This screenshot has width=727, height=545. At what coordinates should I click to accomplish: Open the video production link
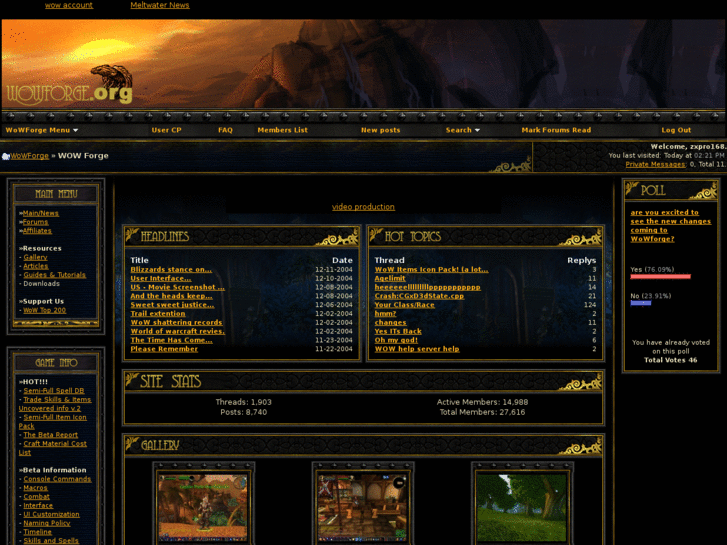click(363, 207)
